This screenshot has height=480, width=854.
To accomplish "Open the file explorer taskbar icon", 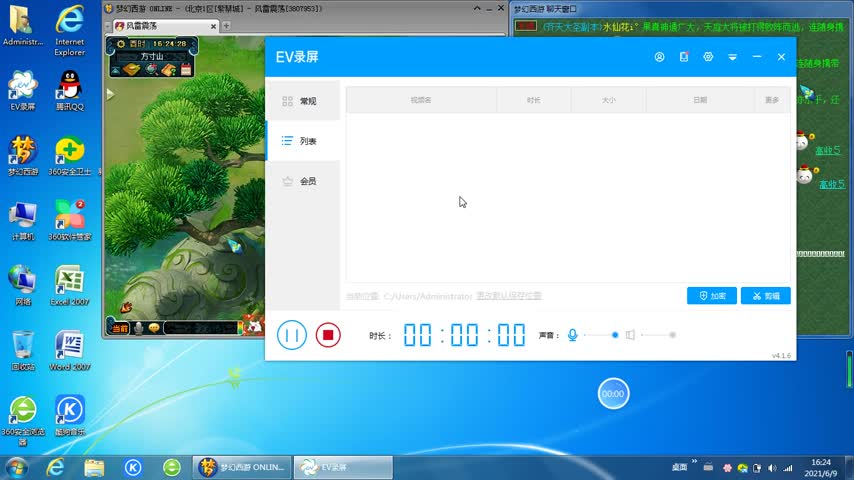I will [x=94, y=467].
